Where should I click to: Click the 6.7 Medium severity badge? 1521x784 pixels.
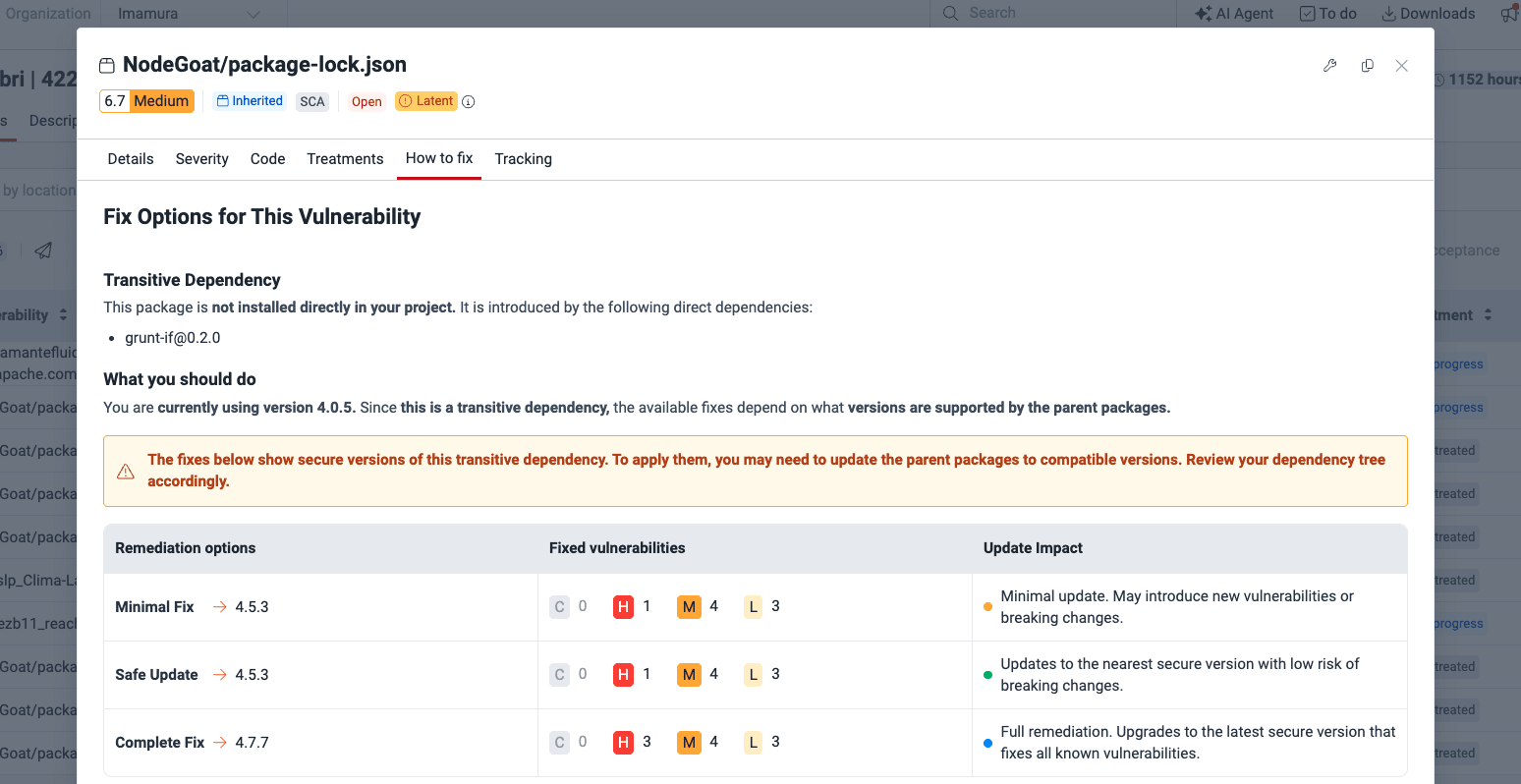click(x=146, y=101)
